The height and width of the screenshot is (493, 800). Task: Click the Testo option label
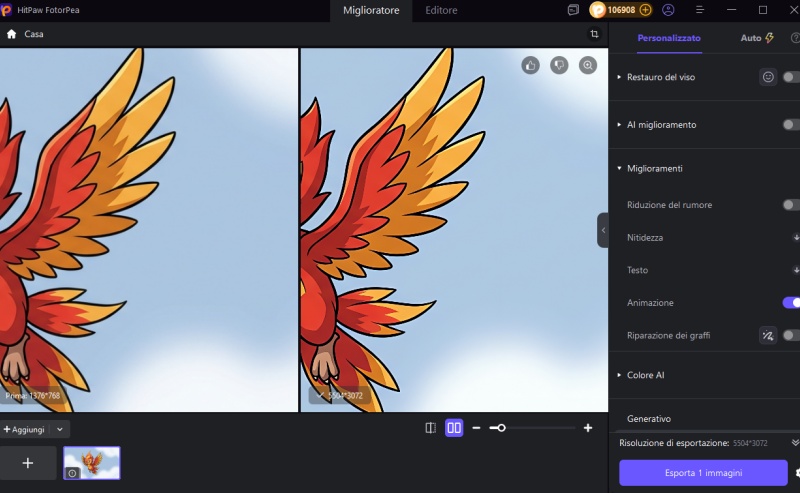pos(637,270)
